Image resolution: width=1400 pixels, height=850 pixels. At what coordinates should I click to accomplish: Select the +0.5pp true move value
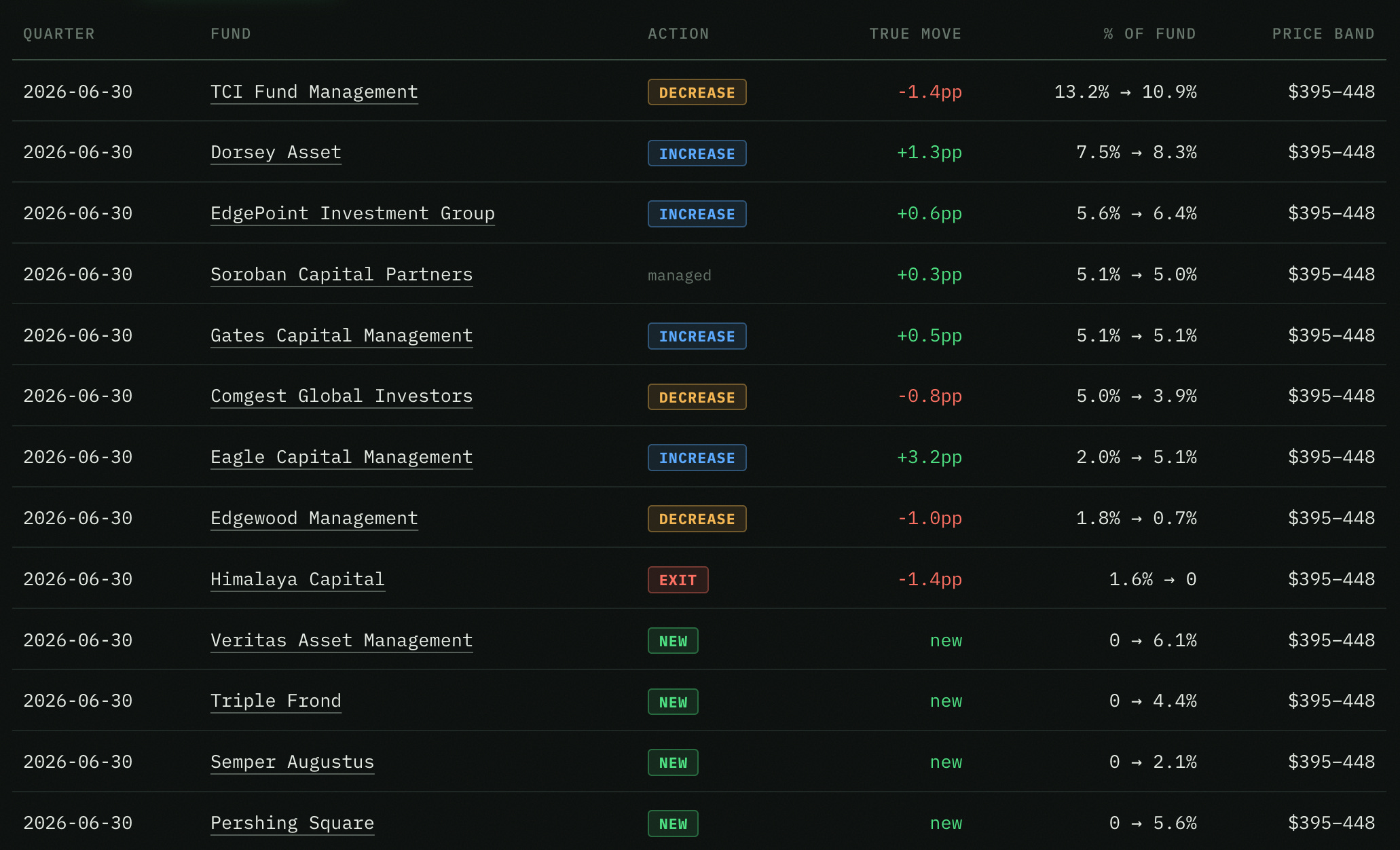click(929, 335)
